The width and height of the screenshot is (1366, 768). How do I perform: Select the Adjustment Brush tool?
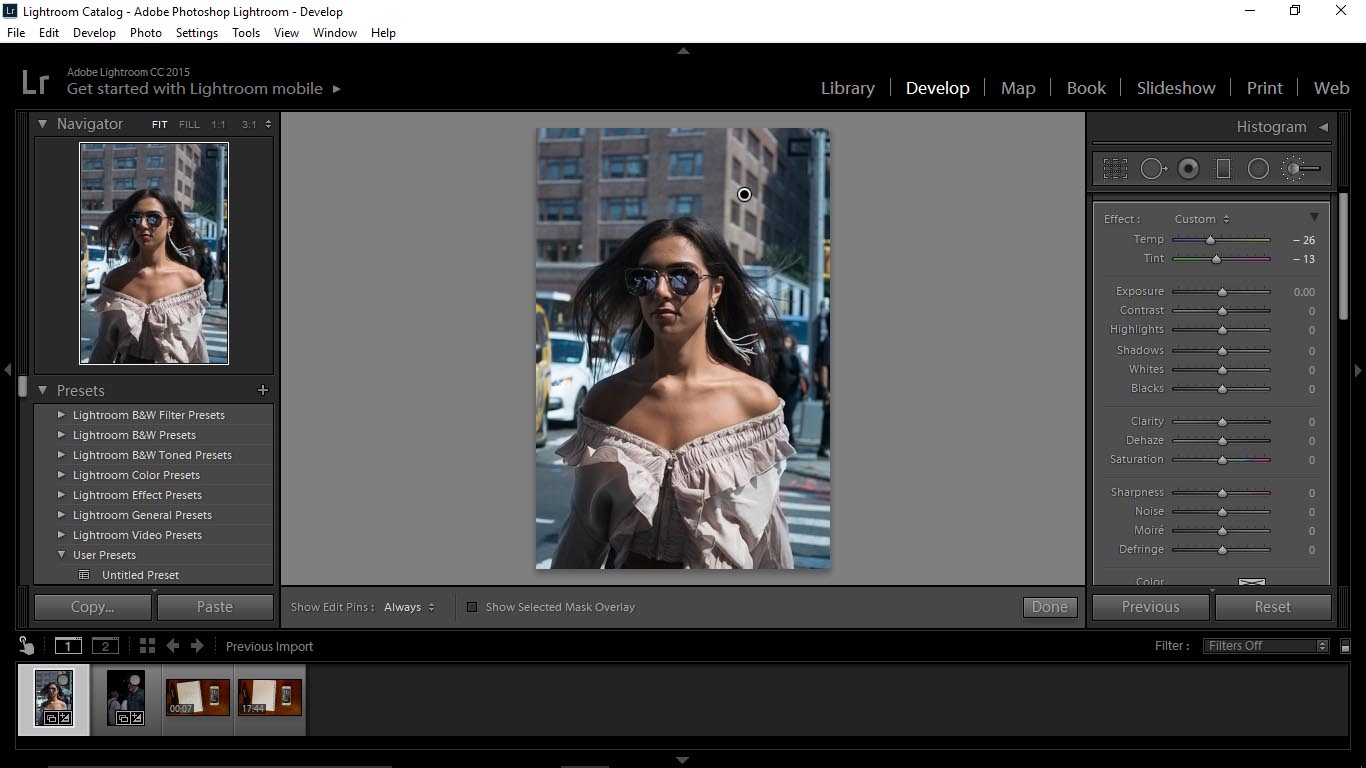point(1301,169)
